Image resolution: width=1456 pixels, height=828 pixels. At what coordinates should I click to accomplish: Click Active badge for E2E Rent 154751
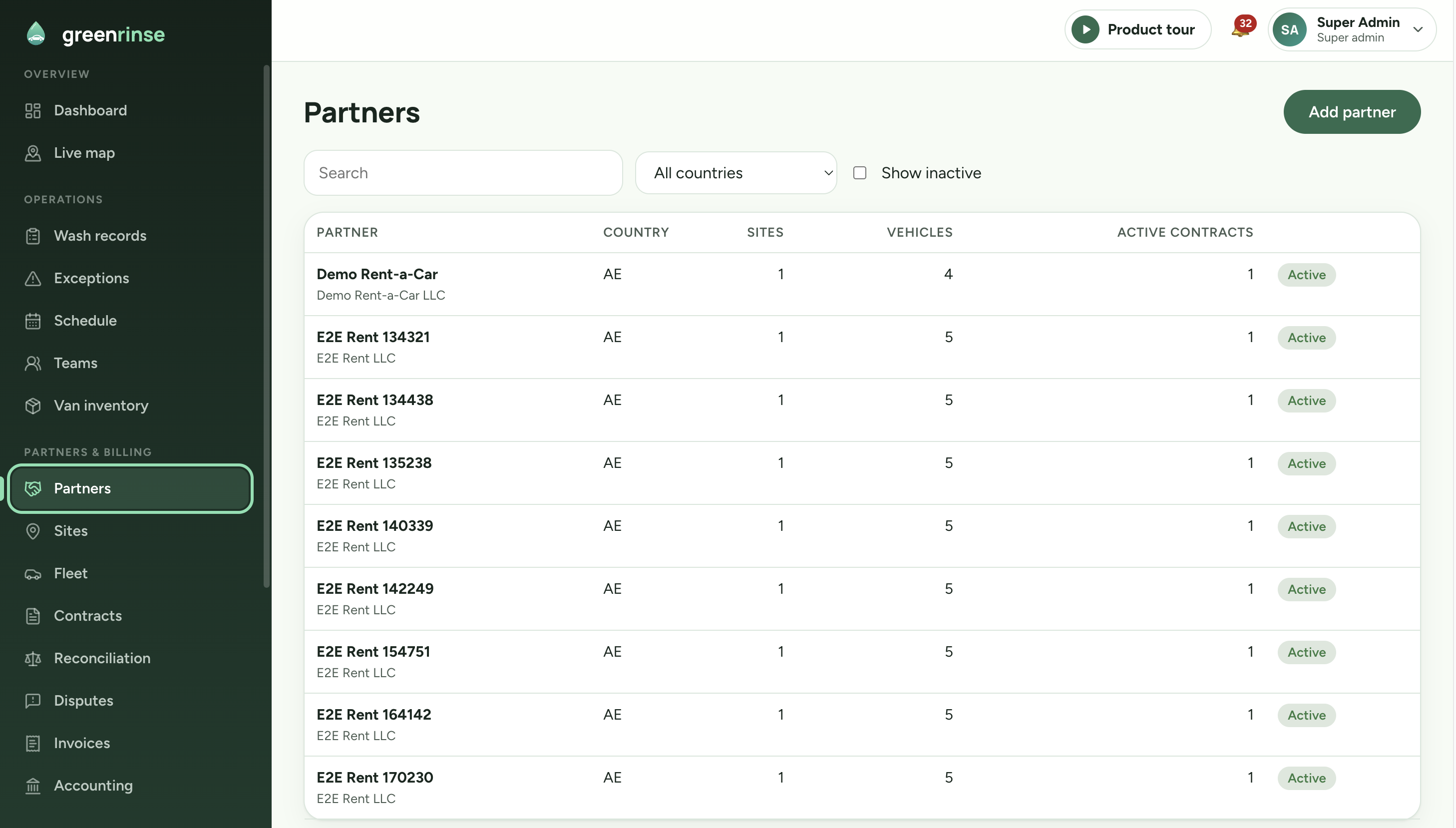click(1306, 652)
